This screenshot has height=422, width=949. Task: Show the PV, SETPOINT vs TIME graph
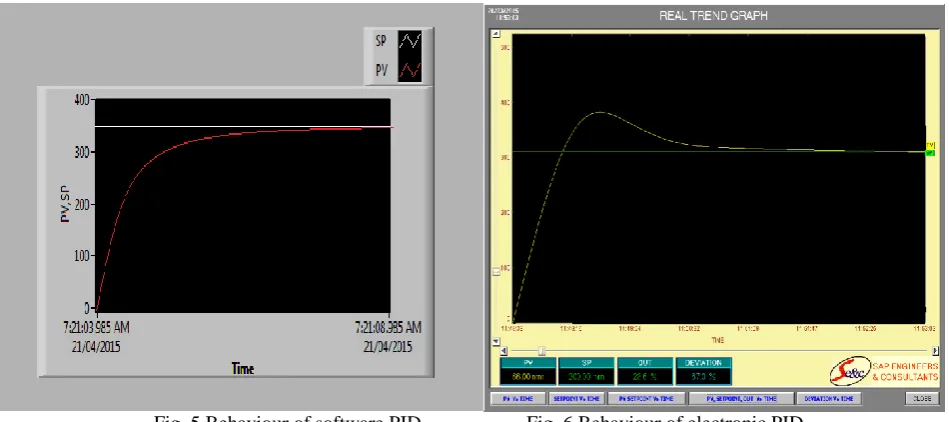pyautogui.click(x=646, y=399)
